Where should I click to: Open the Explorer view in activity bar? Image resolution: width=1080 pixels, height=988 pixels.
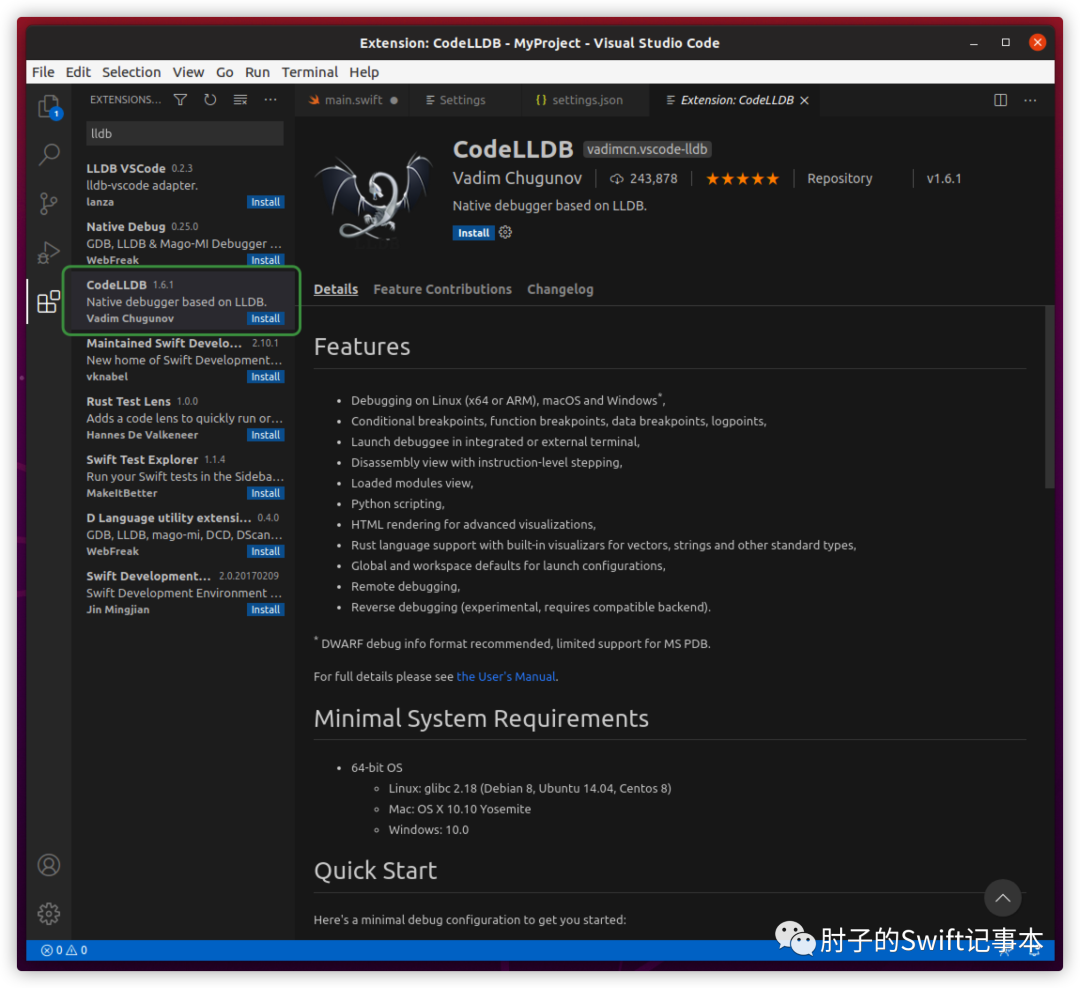pos(49,107)
